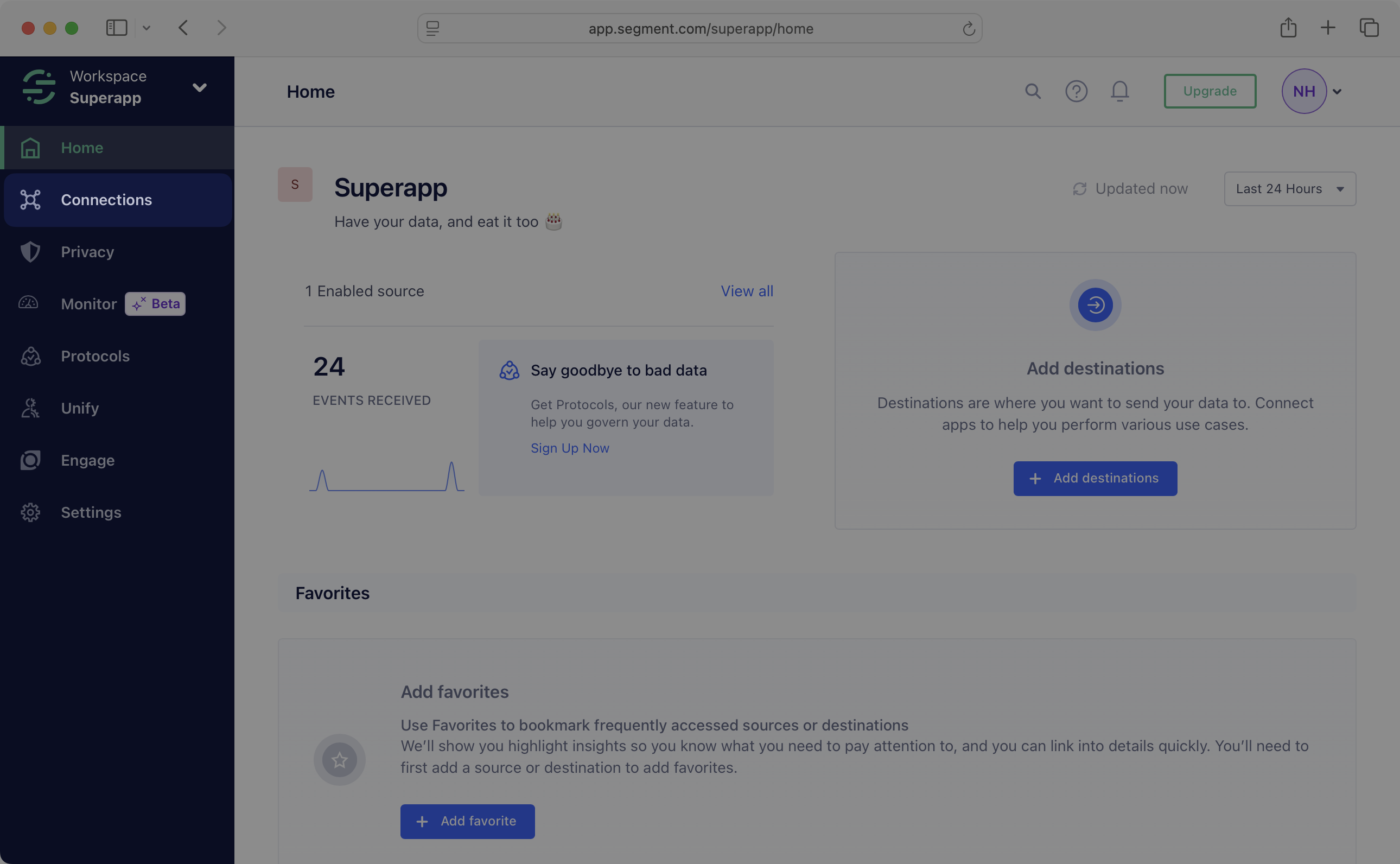This screenshot has height=864, width=1400.
Task: Click the Upgrade button
Action: pos(1210,91)
